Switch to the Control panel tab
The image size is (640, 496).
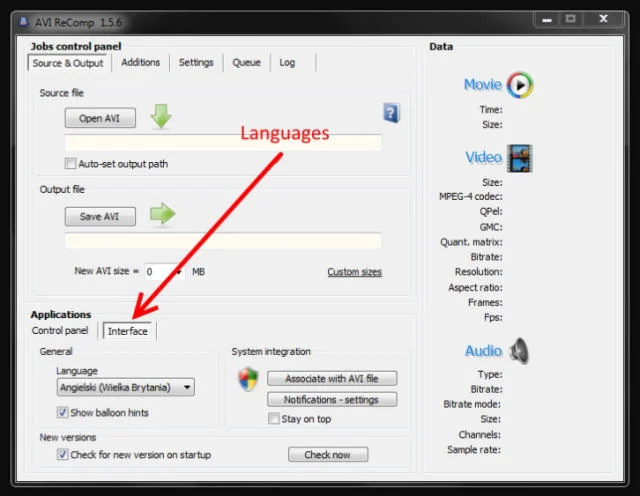(60, 330)
